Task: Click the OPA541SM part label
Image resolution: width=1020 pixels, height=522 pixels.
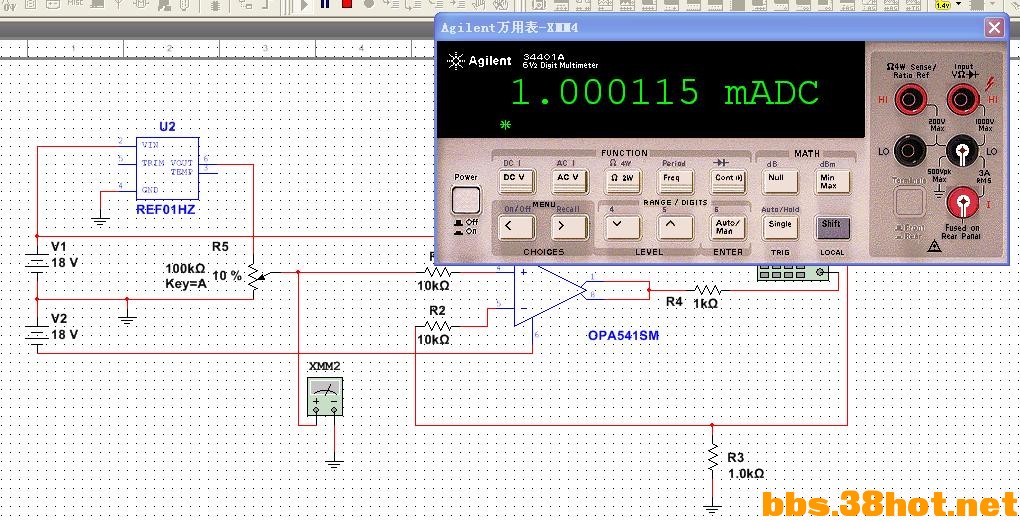Action: pos(623,336)
